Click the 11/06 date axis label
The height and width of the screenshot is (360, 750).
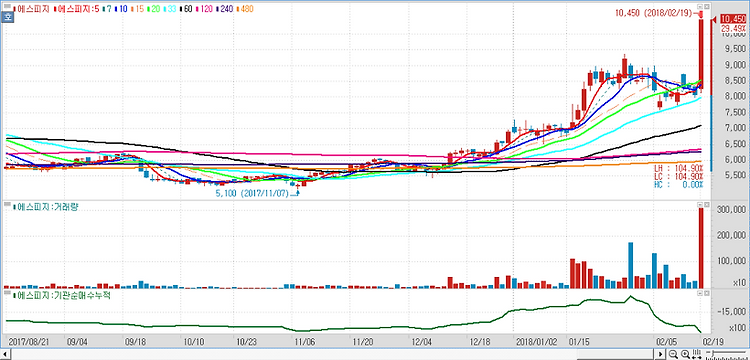(x=305, y=342)
